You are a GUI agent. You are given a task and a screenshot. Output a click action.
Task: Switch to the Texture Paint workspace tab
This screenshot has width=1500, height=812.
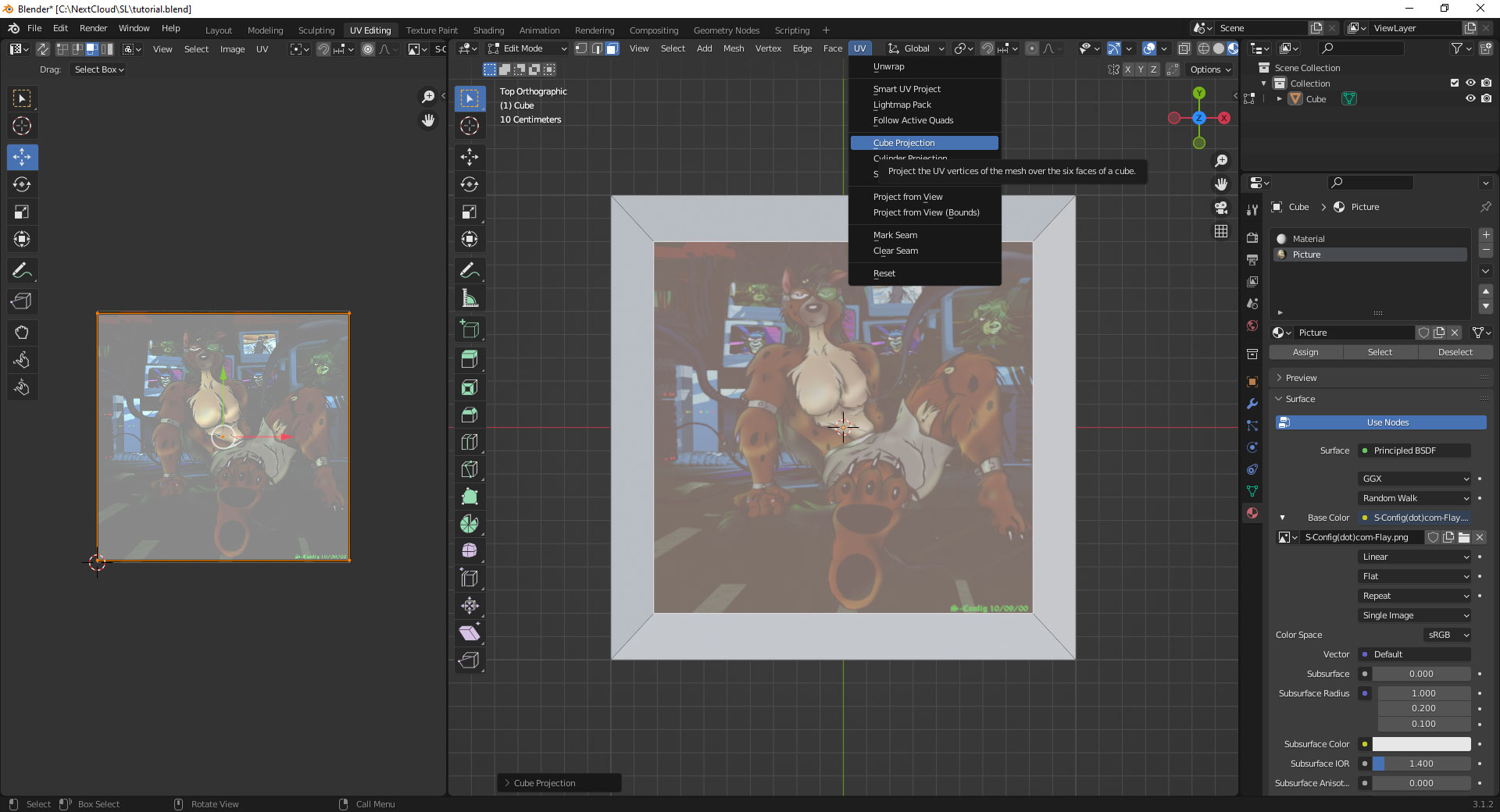coord(431,30)
